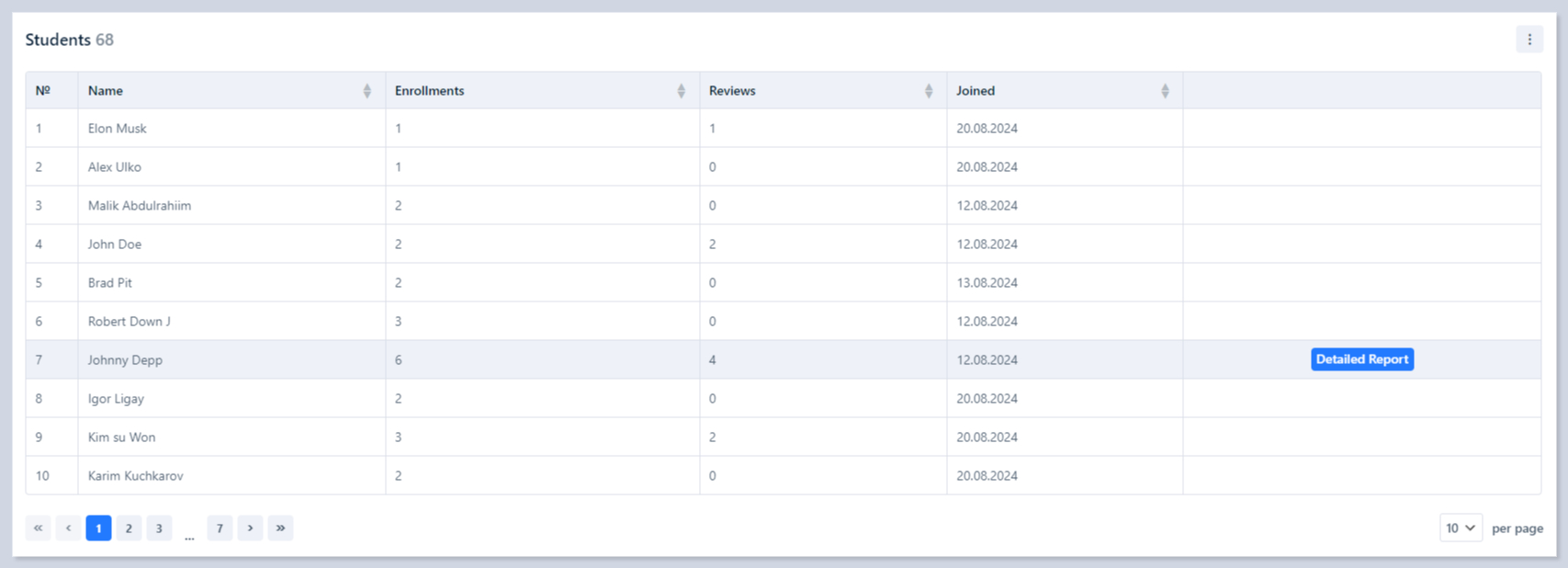Image resolution: width=1568 pixels, height=568 pixels.
Task: Sort table by Name column
Action: 367,91
